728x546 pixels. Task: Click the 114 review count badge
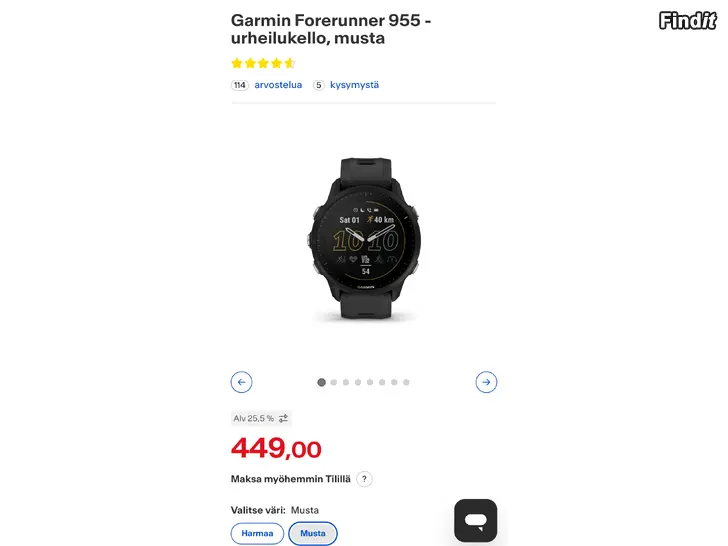pyautogui.click(x=240, y=85)
